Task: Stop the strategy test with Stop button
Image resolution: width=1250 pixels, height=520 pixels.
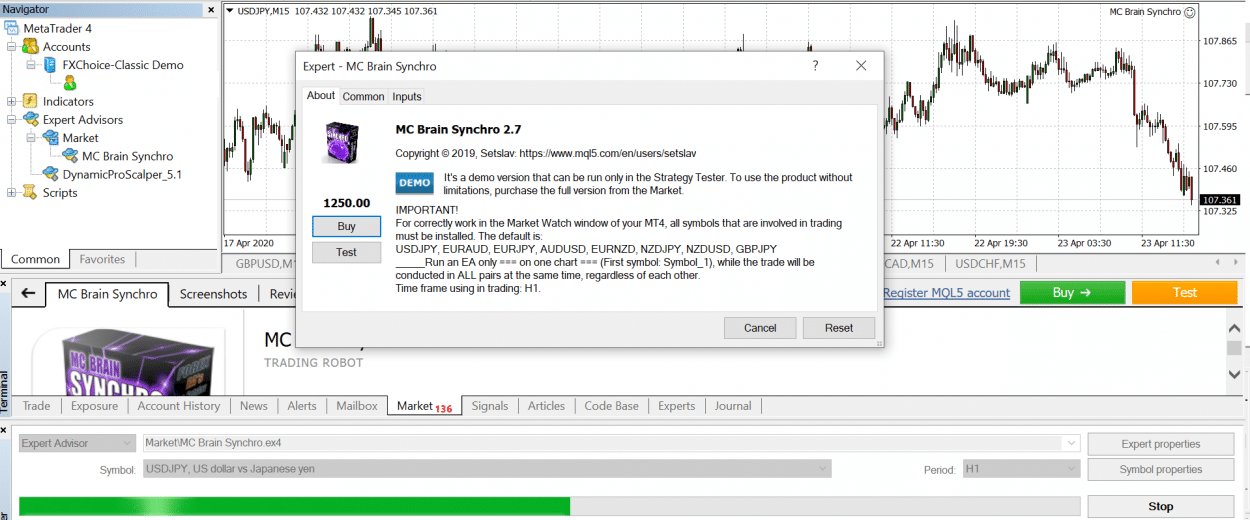Action: (1161, 507)
